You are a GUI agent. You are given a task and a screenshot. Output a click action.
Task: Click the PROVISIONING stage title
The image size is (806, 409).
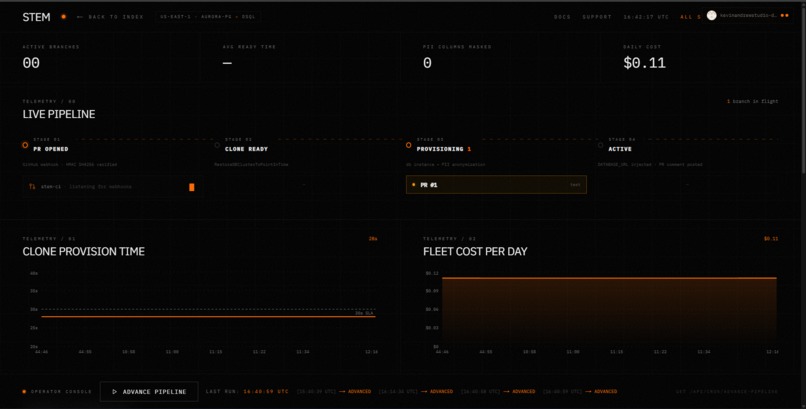[x=439, y=149]
